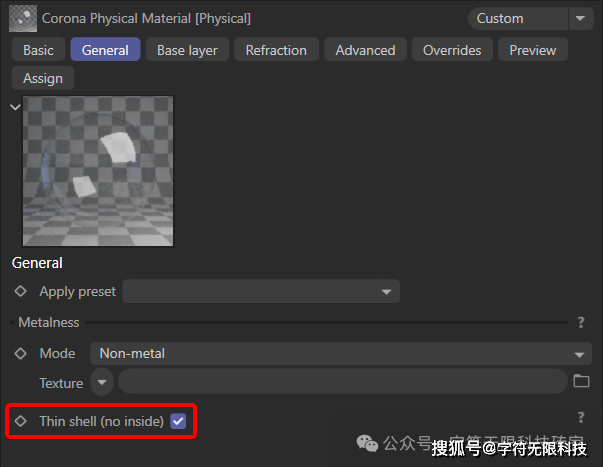Image resolution: width=603 pixels, height=467 pixels.
Task: Open the Mode dropdown showing Non-metal
Action: 340,353
